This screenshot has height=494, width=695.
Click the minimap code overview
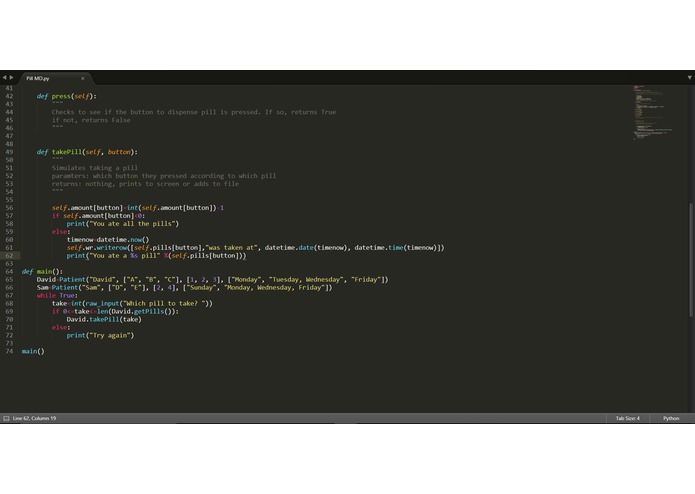(652, 113)
